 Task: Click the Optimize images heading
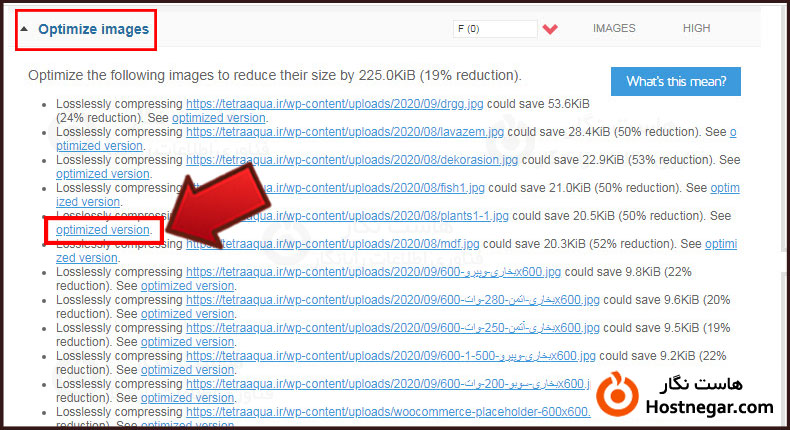pyautogui.click(x=93, y=30)
